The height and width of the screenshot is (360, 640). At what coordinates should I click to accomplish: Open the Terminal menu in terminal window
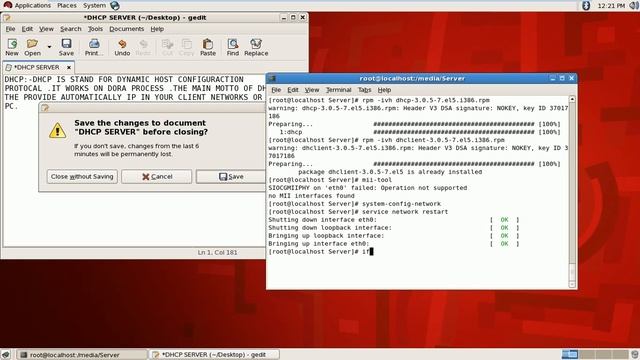[338, 90]
